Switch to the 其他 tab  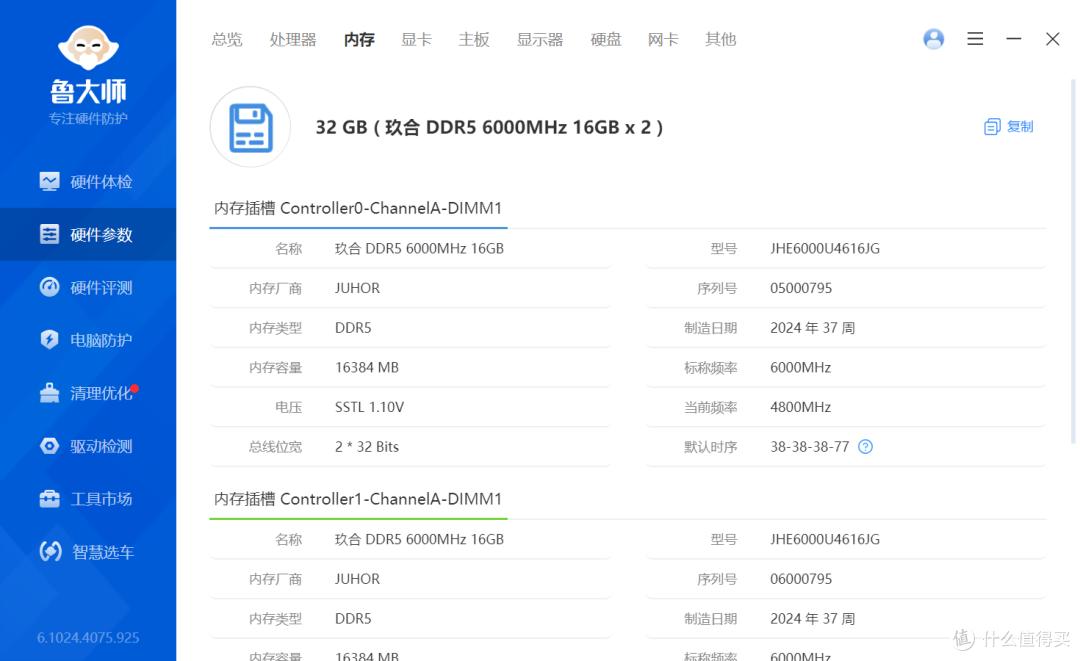click(720, 39)
